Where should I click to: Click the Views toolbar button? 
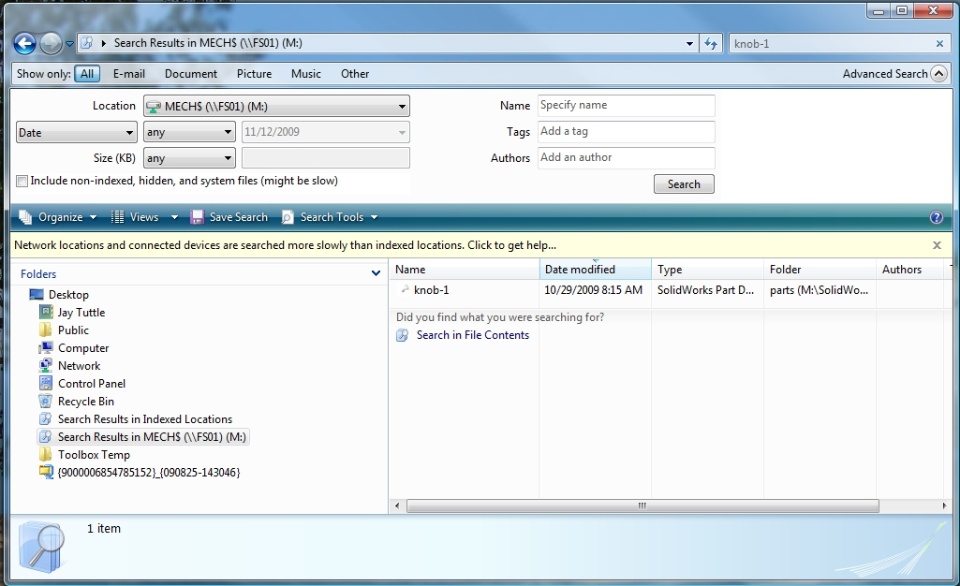tap(135, 217)
